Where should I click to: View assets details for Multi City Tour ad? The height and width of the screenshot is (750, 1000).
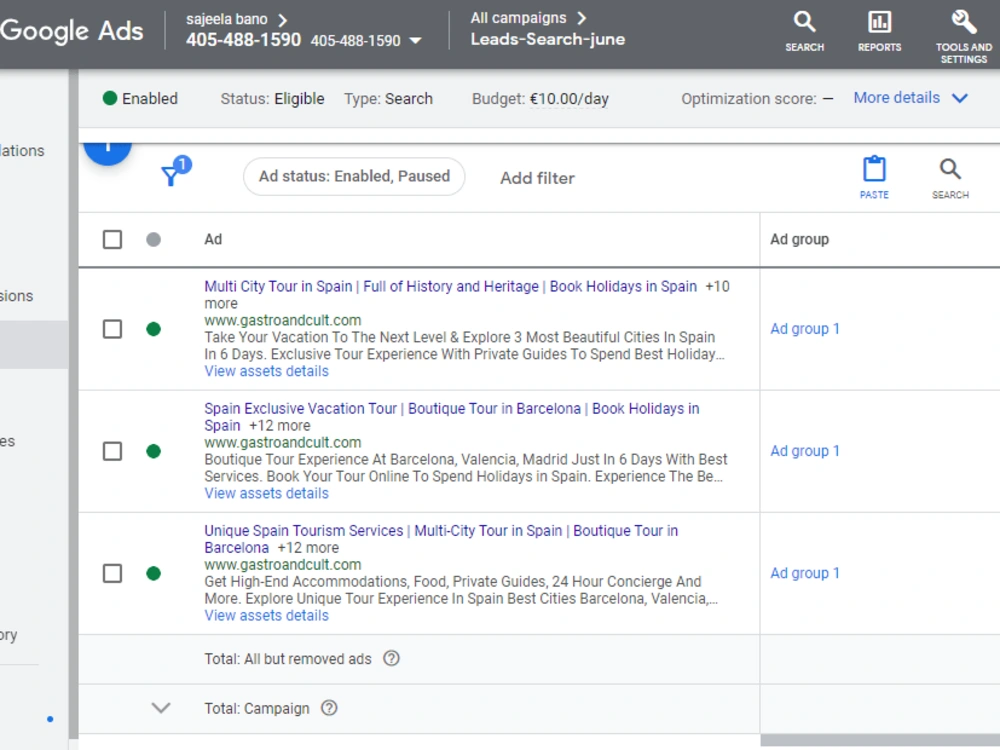tap(267, 371)
